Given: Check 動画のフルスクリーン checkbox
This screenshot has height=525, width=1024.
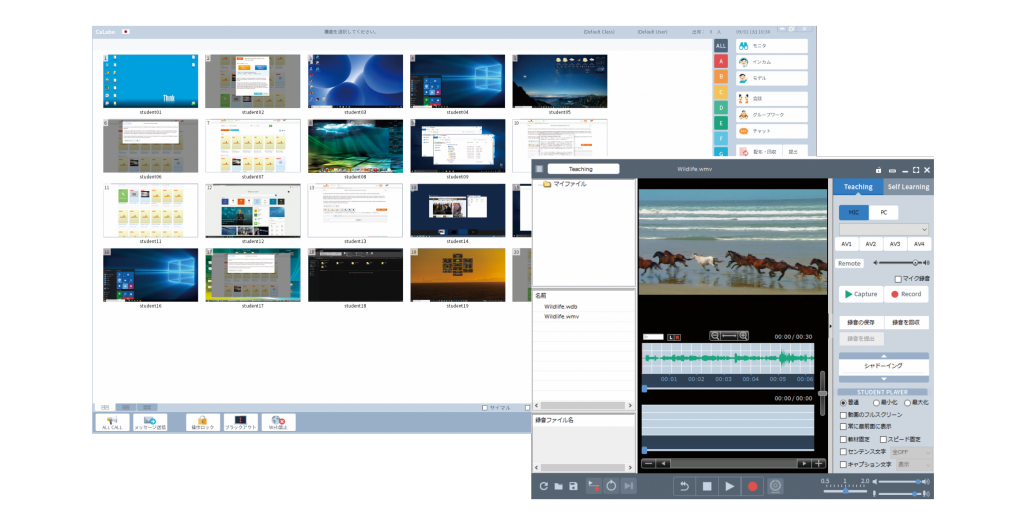Looking at the screenshot, I should point(843,415).
